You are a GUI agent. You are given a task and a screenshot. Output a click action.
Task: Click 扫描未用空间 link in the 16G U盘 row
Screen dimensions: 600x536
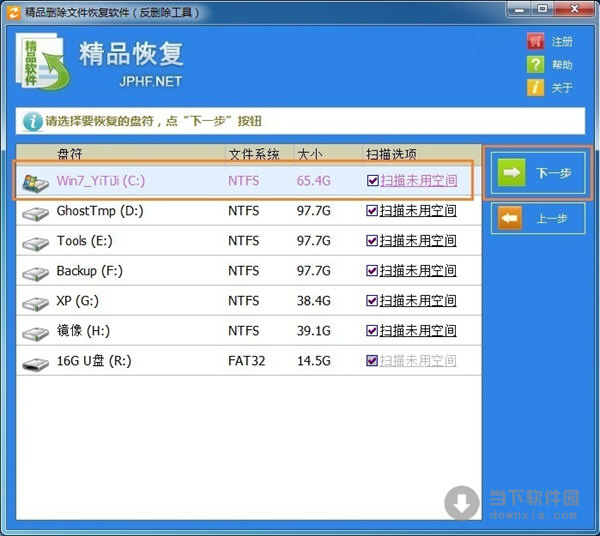point(418,360)
